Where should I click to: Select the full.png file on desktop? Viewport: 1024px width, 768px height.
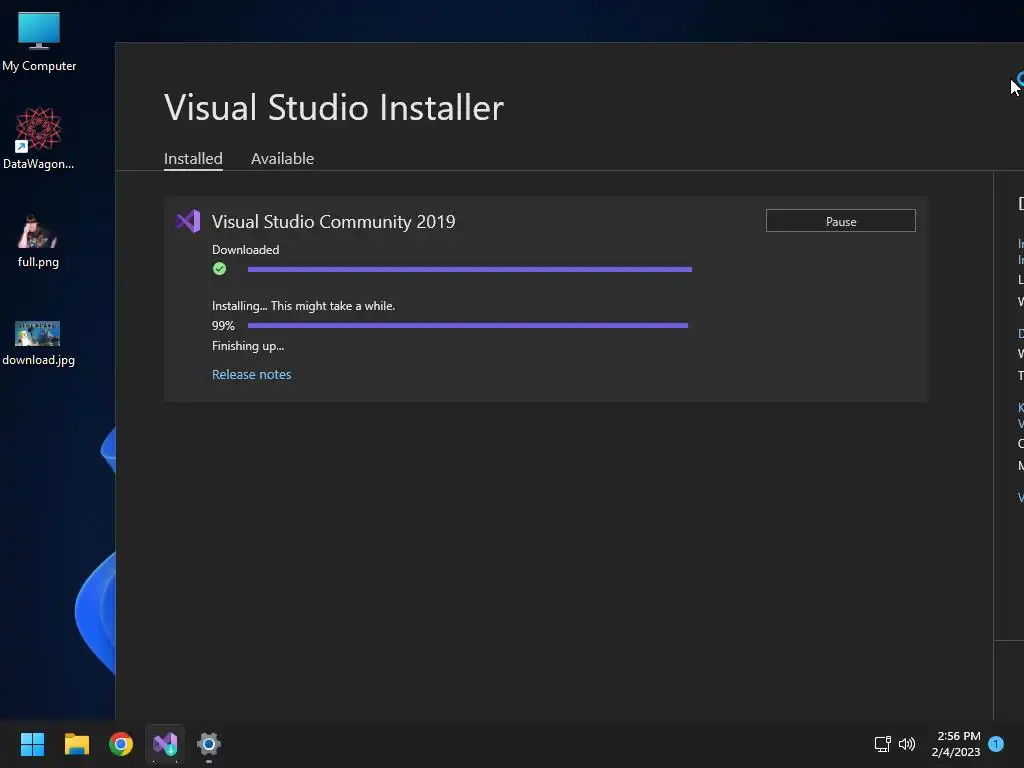coord(38,240)
